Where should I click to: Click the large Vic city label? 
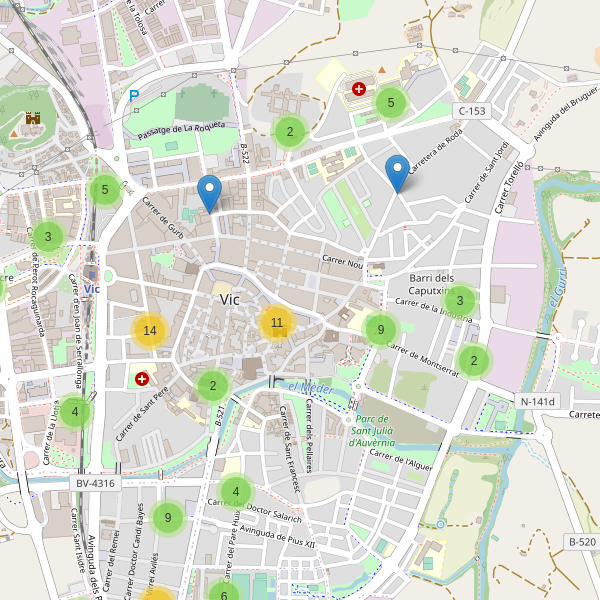230,300
